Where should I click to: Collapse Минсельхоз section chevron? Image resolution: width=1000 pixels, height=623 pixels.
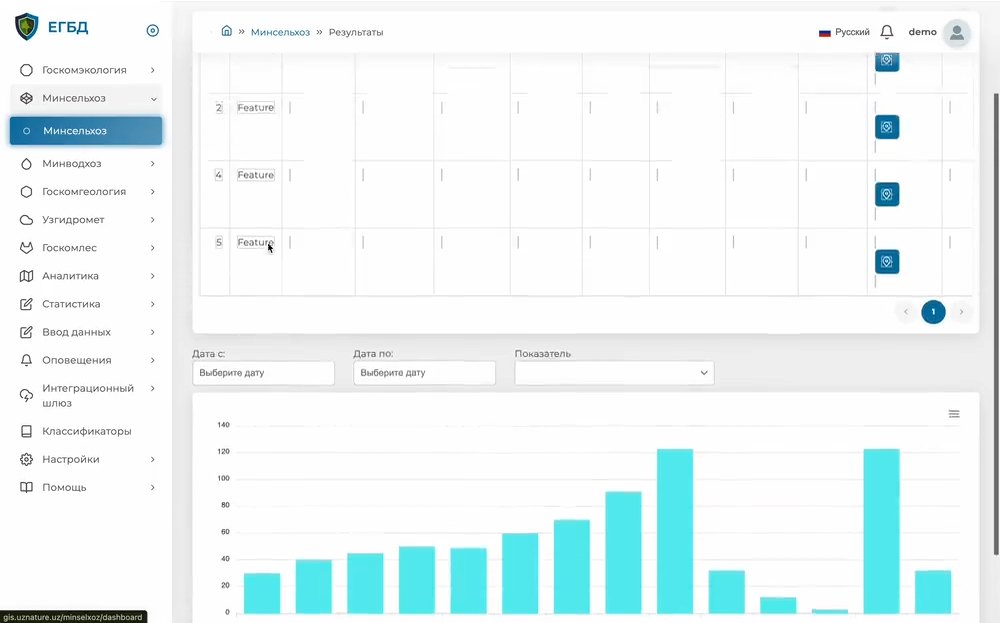click(x=154, y=99)
